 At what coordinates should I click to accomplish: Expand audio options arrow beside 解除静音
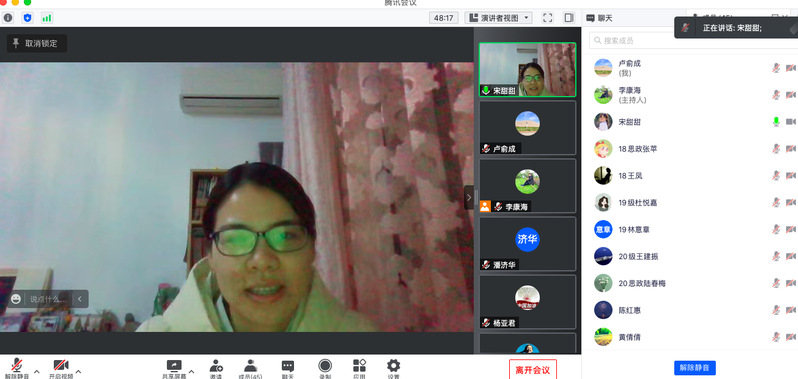[36, 371]
